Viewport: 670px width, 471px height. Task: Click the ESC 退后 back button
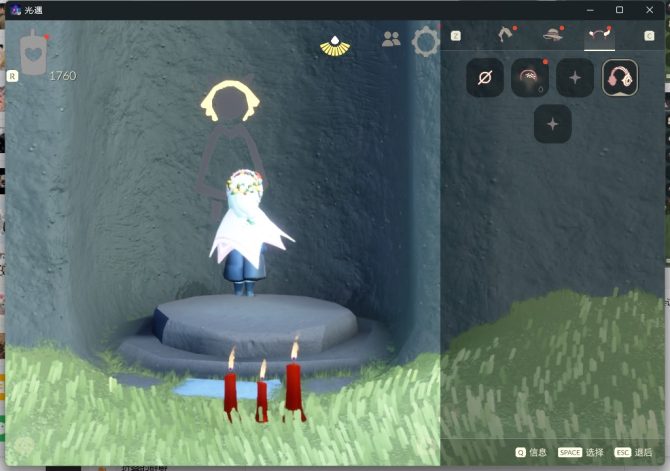[x=633, y=452]
